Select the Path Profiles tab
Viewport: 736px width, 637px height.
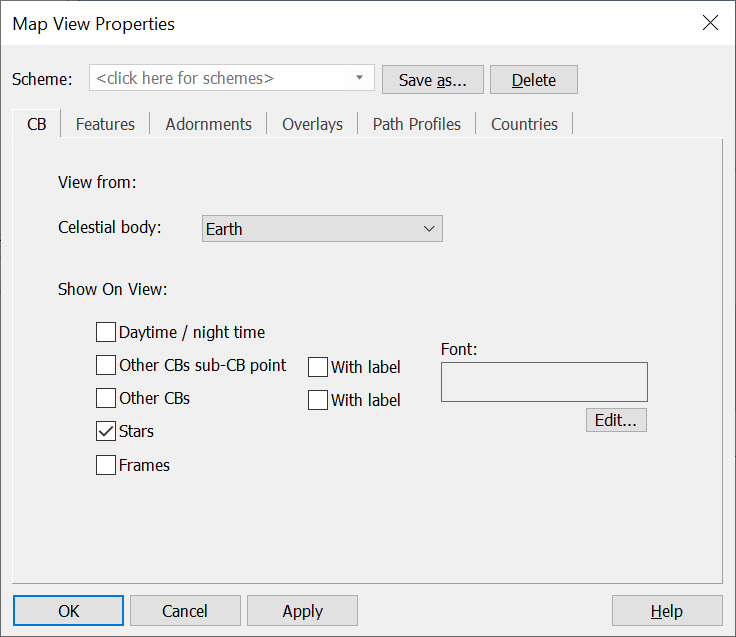(x=416, y=124)
